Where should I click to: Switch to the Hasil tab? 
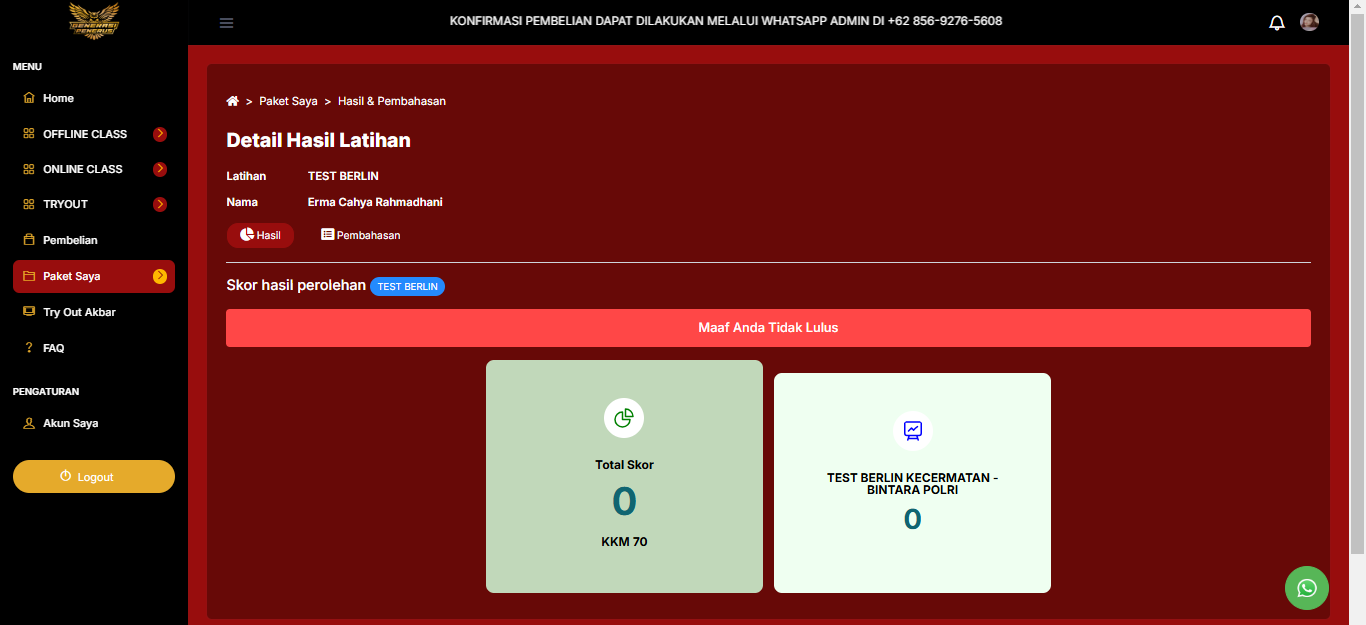(x=260, y=235)
